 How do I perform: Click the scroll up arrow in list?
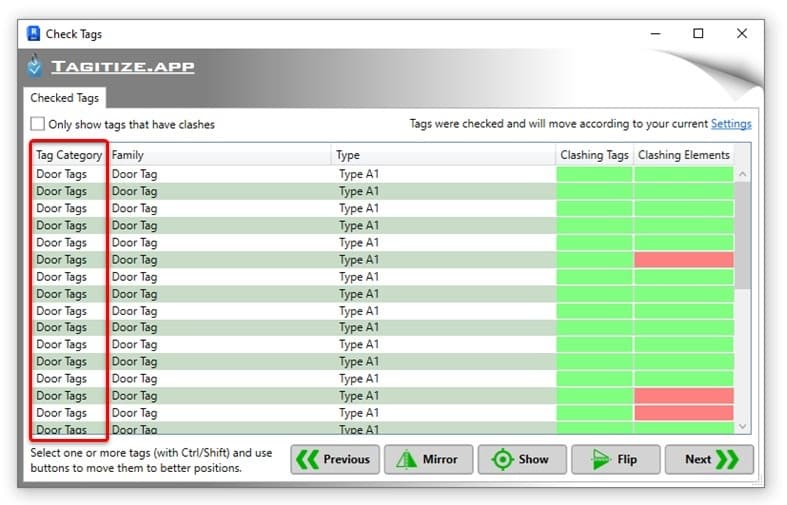point(743,174)
